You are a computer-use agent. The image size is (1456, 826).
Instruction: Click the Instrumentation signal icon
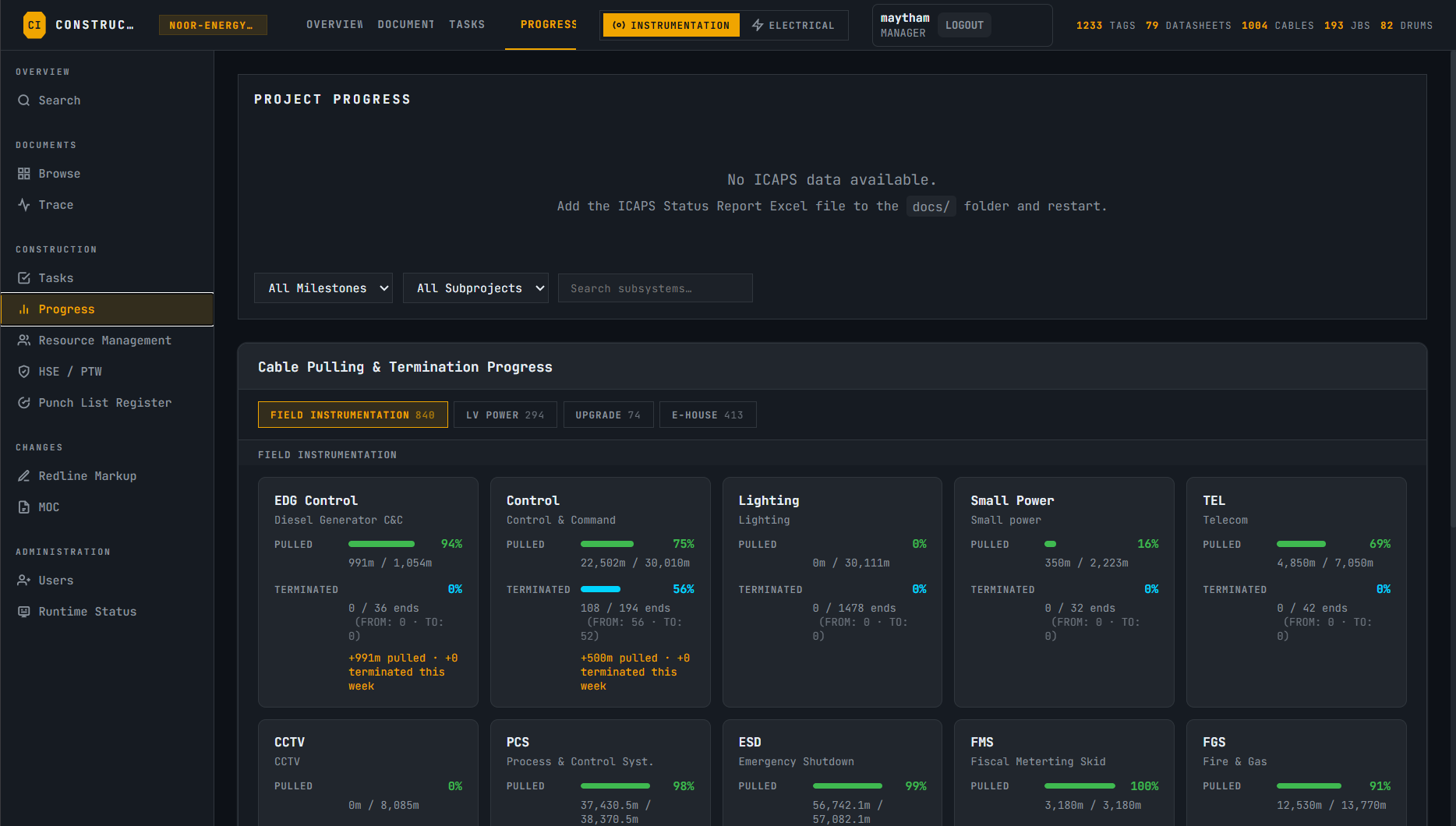click(x=619, y=26)
